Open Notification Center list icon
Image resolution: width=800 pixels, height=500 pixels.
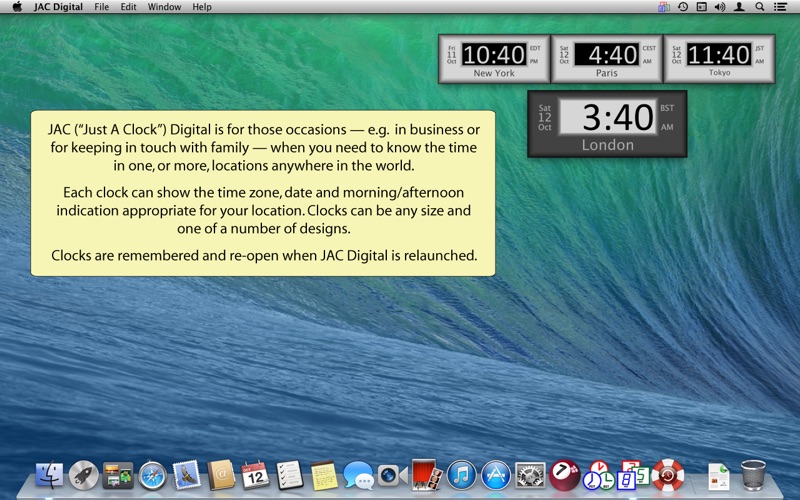(780, 7)
